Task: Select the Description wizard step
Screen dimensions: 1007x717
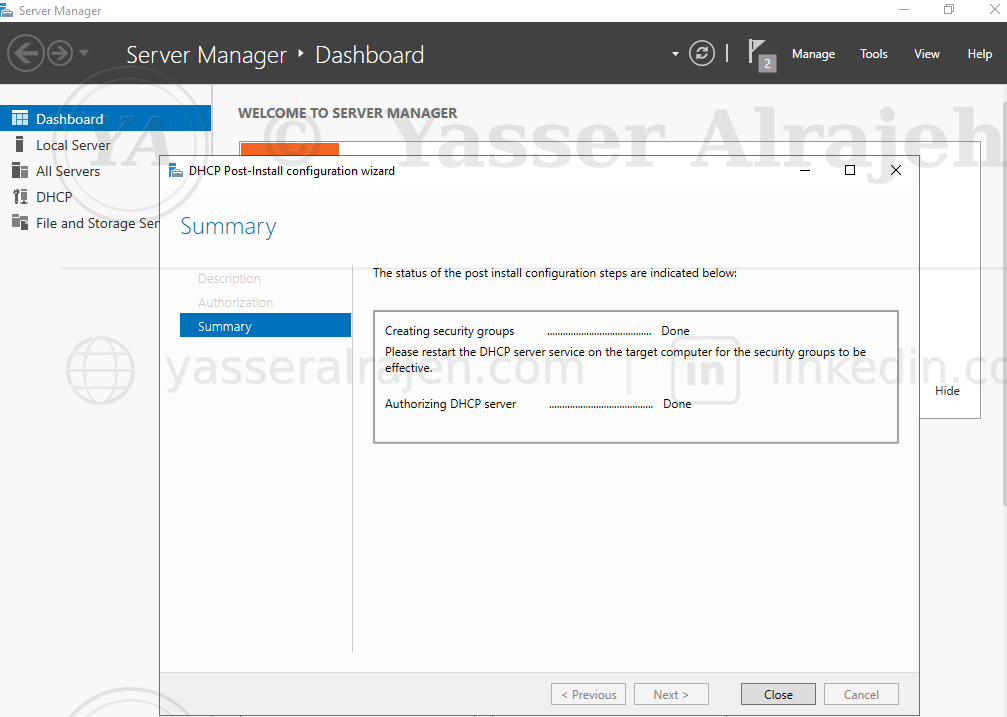Action: coord(229,279)
